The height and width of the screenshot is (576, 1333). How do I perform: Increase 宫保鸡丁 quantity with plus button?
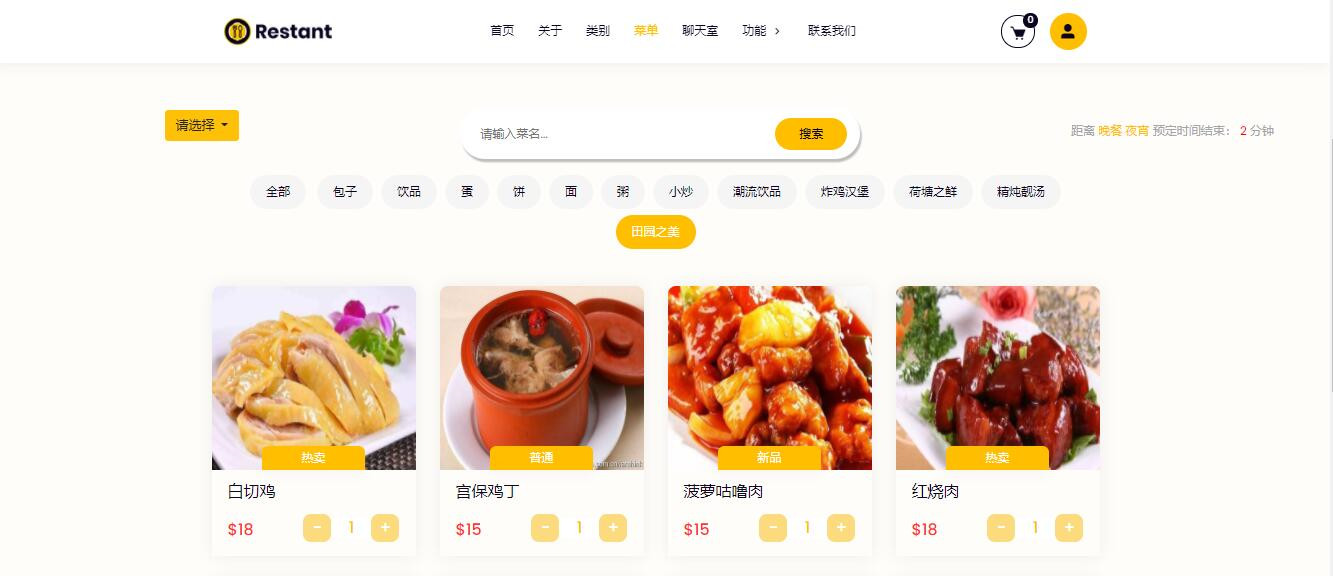point(613,528)
